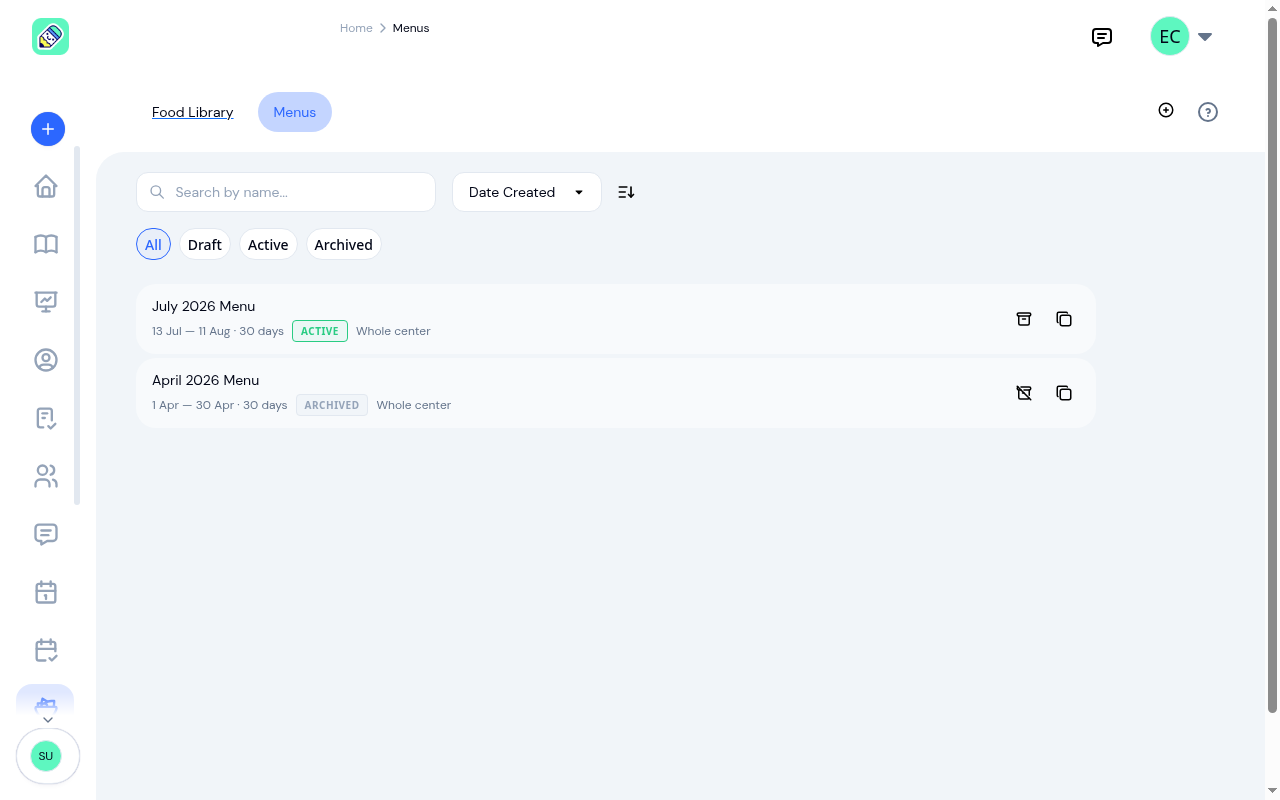Switch to the Food Library tab

click(x=193, y=112)
